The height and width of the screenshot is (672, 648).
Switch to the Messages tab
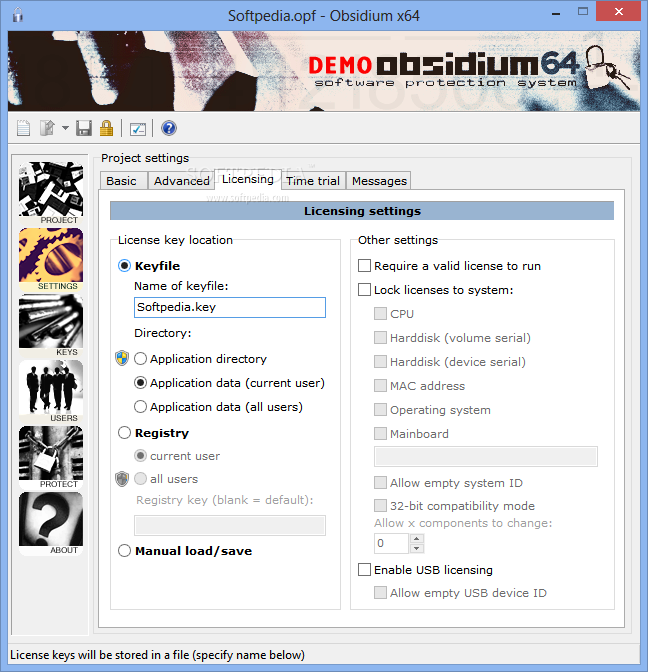tap(379, 181)
